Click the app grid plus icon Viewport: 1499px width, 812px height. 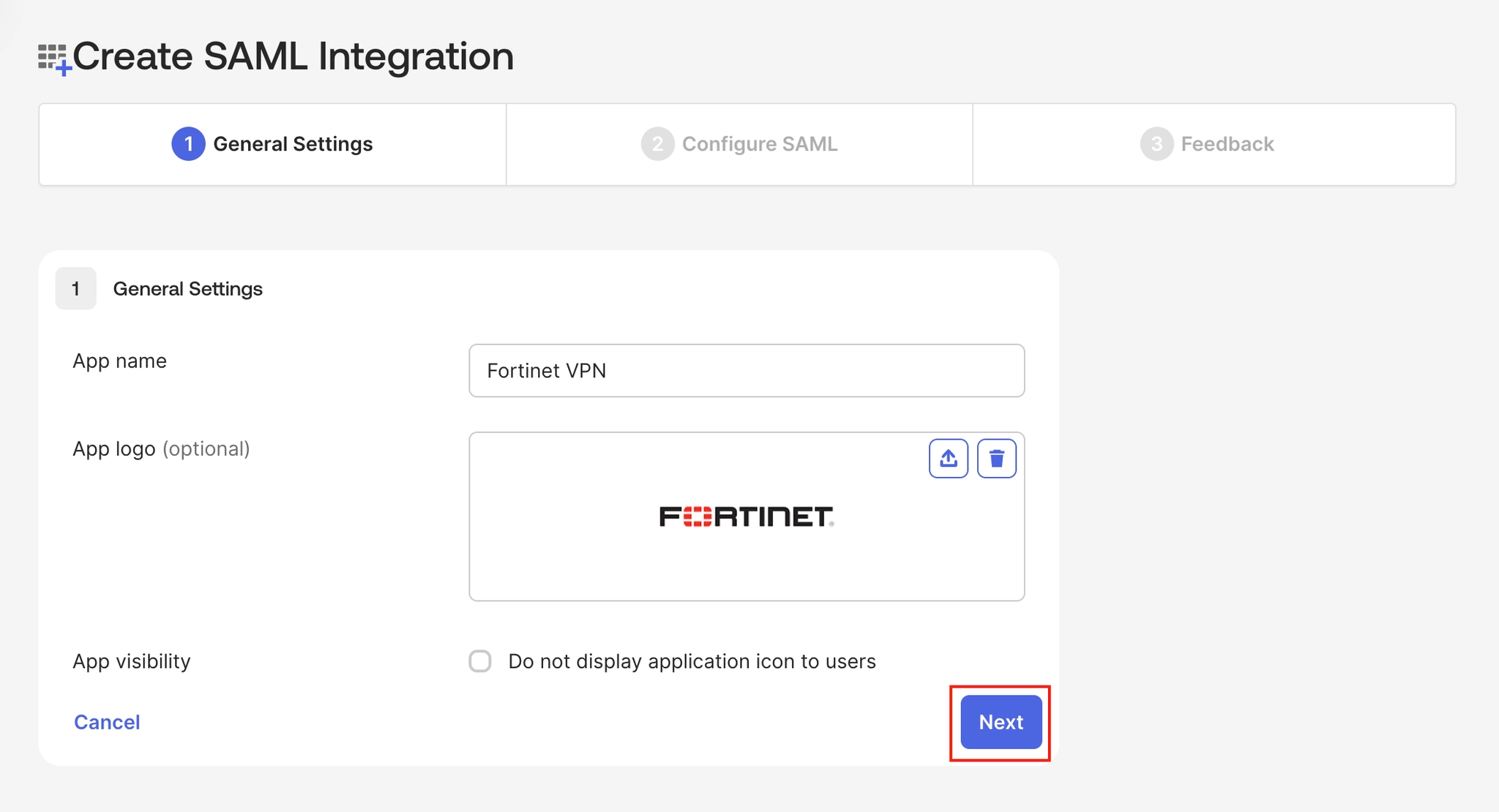tap(55, 59)
